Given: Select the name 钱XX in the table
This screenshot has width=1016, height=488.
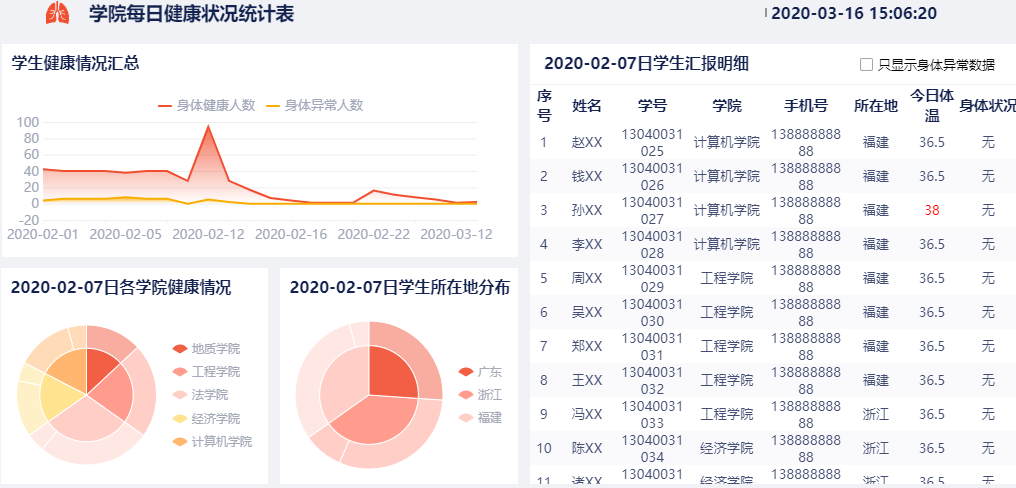Looking at the screenshot, I should point(587,176).
